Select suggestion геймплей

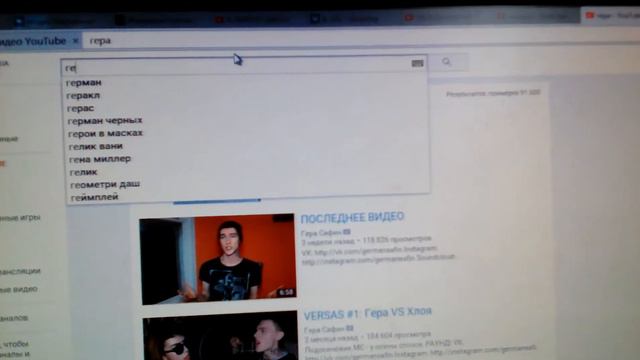(95, 197)
